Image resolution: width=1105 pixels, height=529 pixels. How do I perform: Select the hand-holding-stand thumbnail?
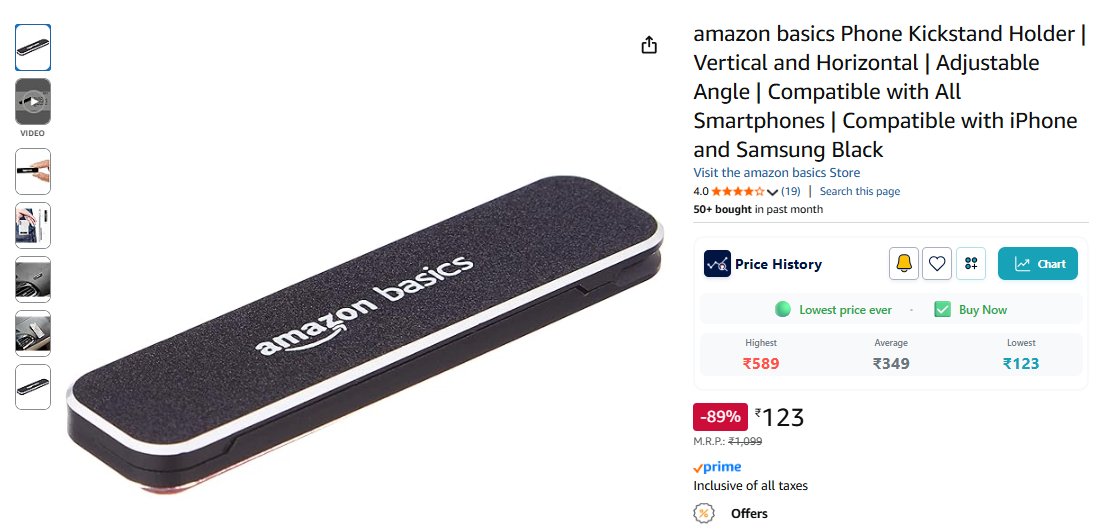33,171
